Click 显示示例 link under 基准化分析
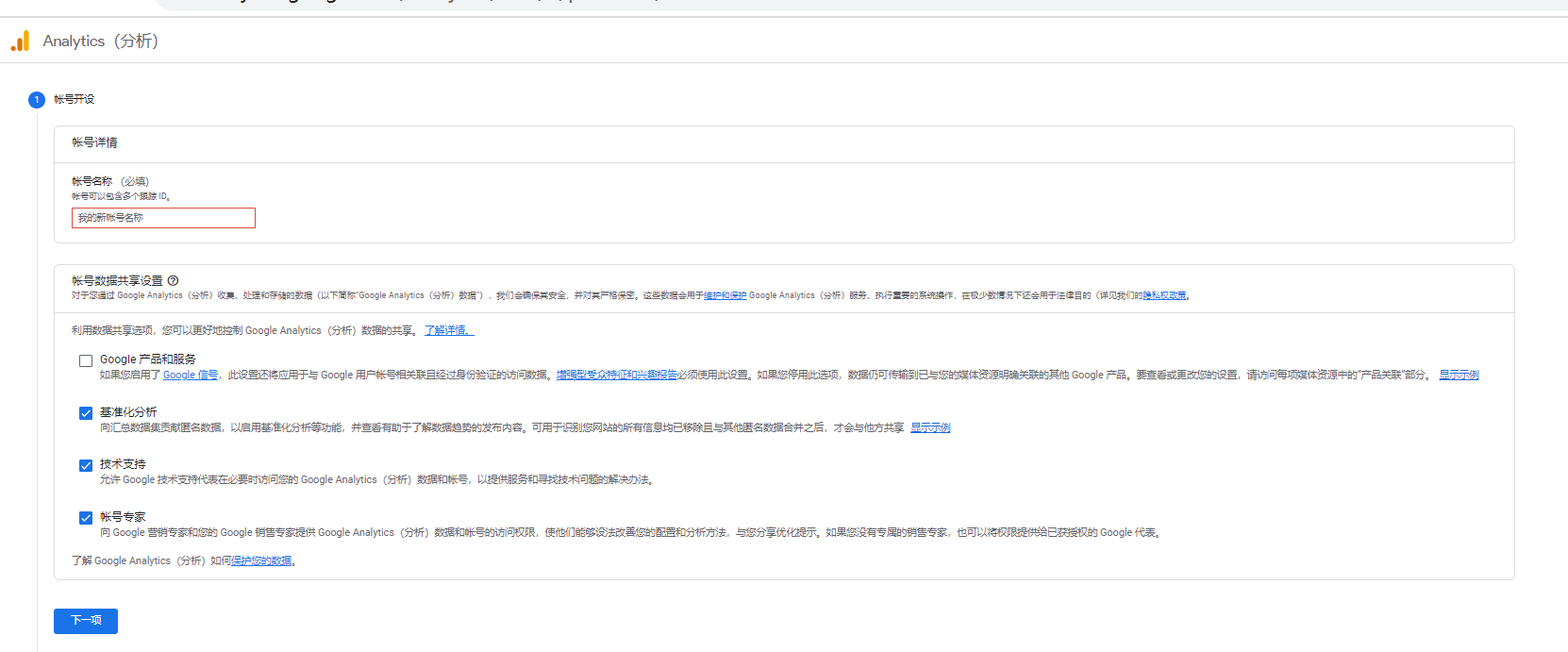Viewport: 1568px width, 652px height. coord(930,427)
